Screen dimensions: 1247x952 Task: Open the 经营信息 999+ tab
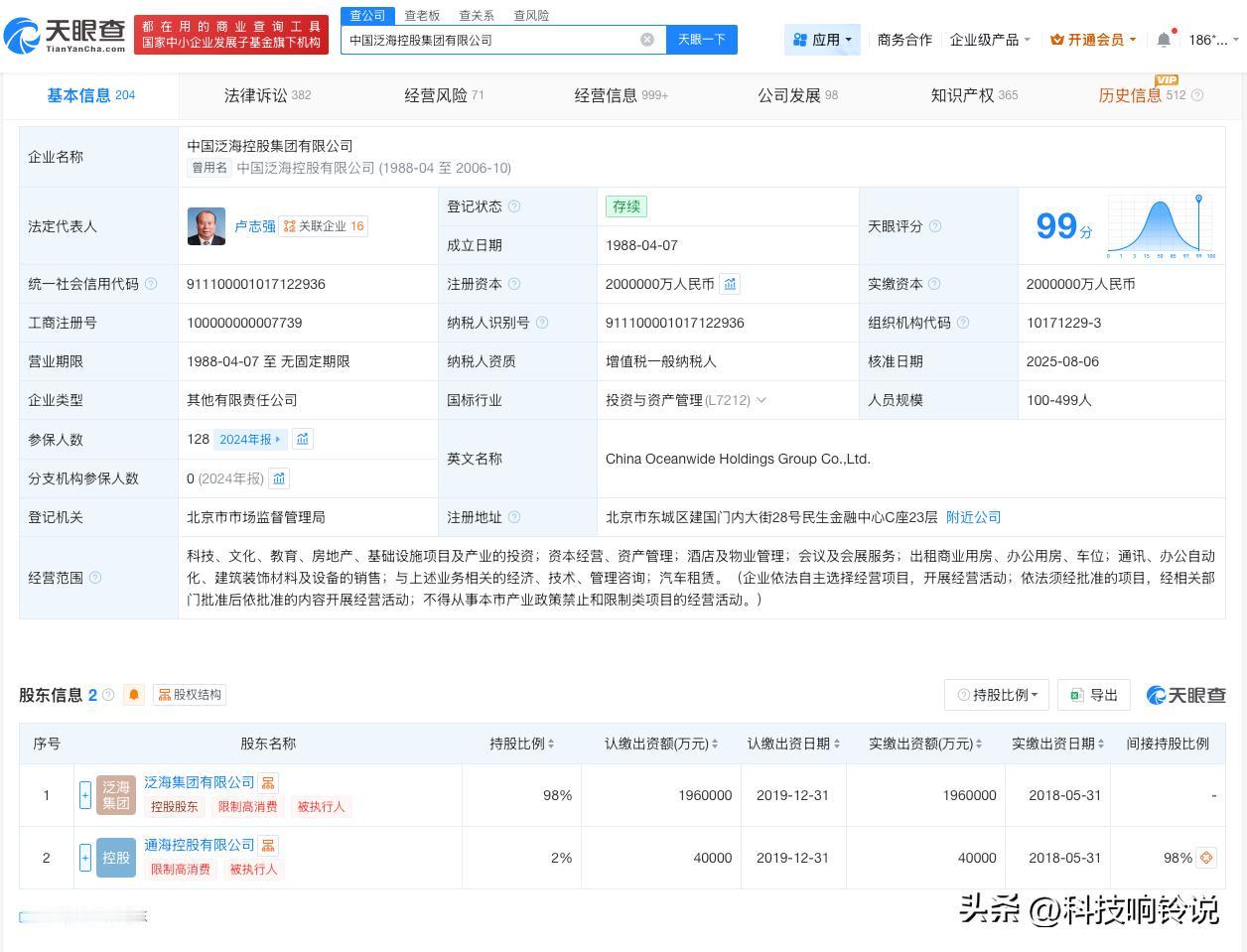[x=622, y=95]
